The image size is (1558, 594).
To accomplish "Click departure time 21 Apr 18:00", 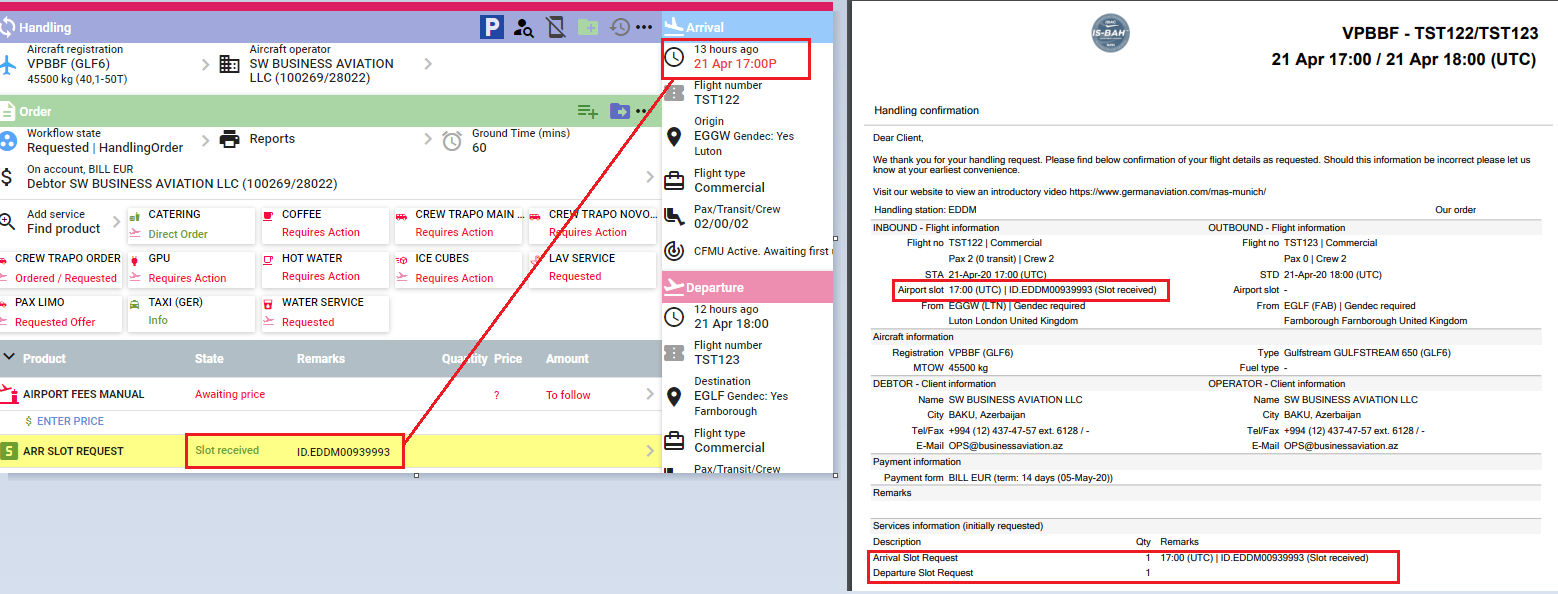I will pos(732,324).
